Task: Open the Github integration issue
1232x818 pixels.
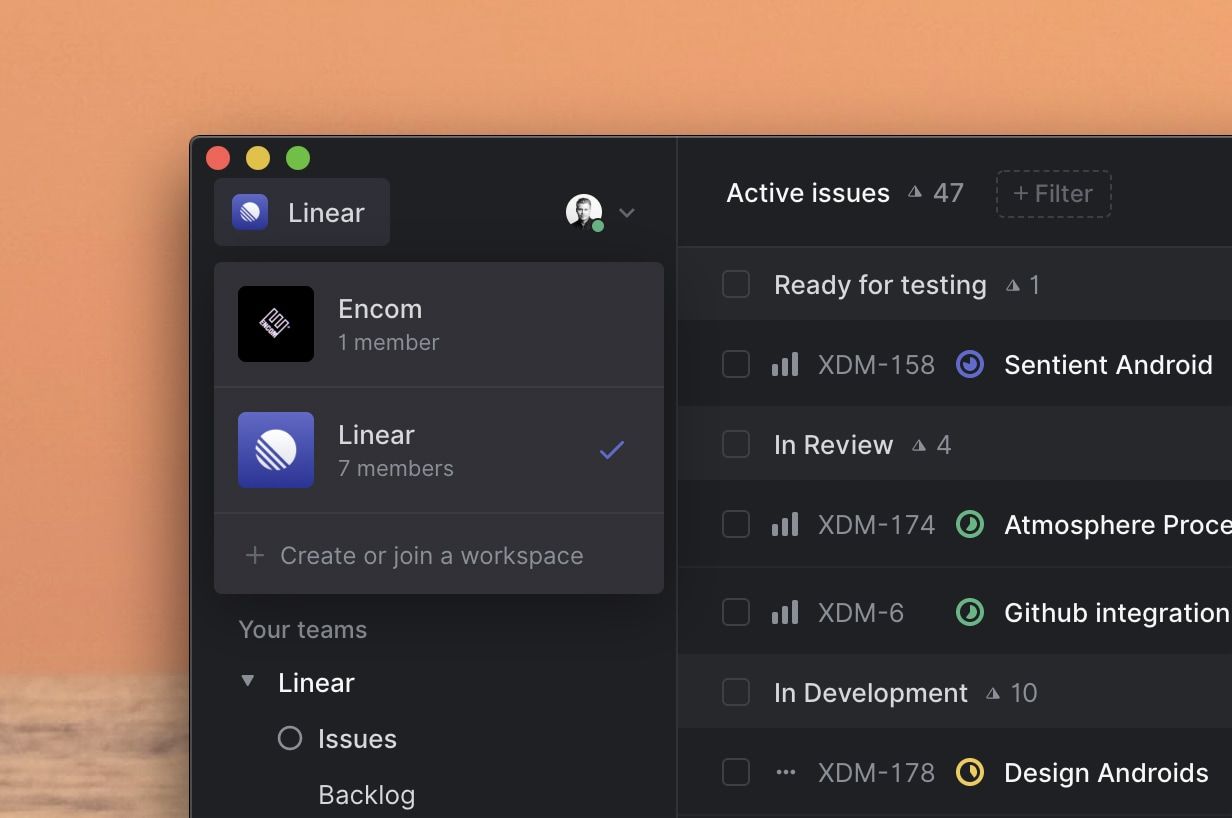Action: [1117, 613]
